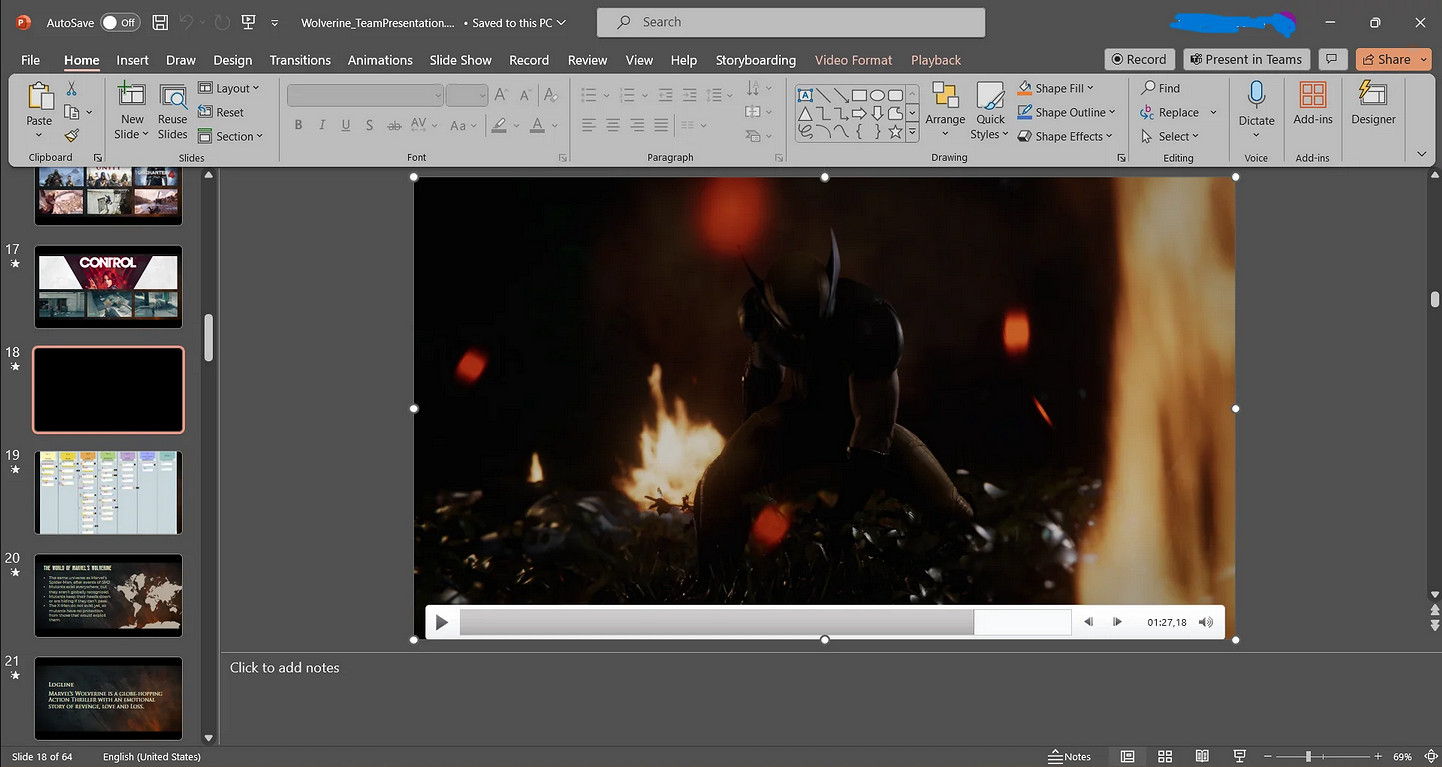Open the Transitions tab

pyautogui.click(x=300, y=60)
